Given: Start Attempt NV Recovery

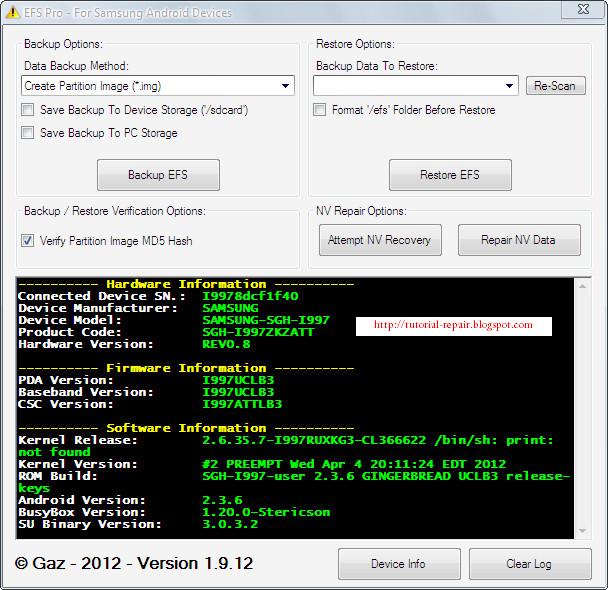Looking at the screenshot, I should coord(380,240).
